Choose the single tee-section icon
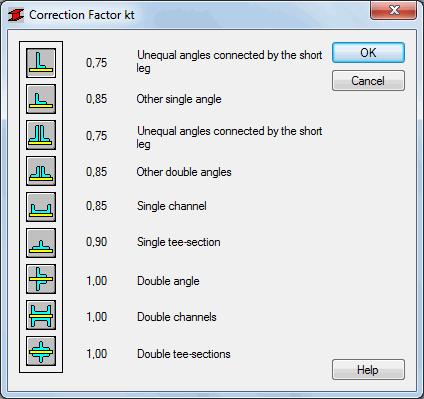The height and width of the screenshot is (399, 424). 41,243
